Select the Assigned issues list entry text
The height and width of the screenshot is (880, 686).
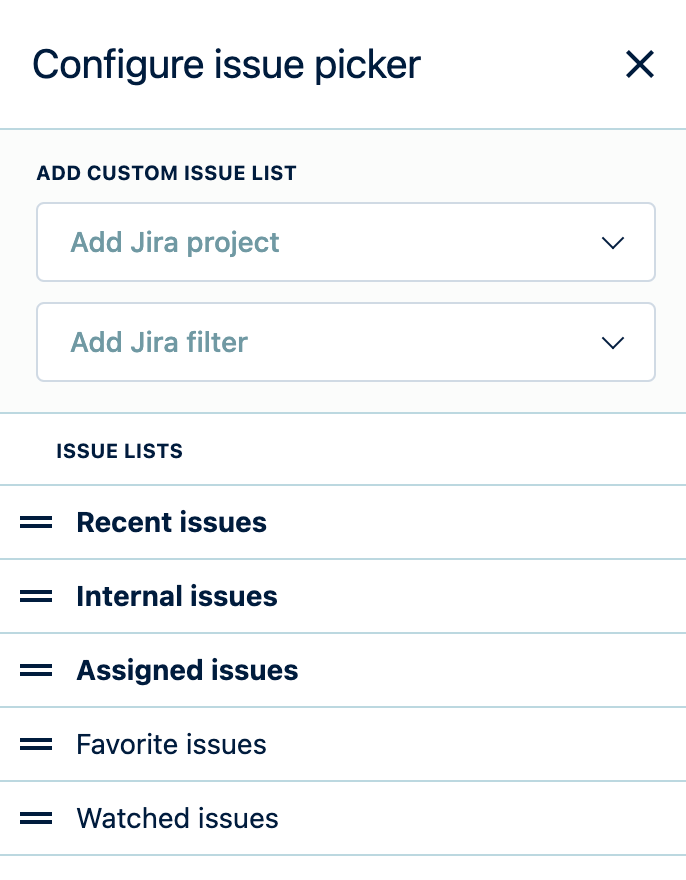tap(187, 670)
